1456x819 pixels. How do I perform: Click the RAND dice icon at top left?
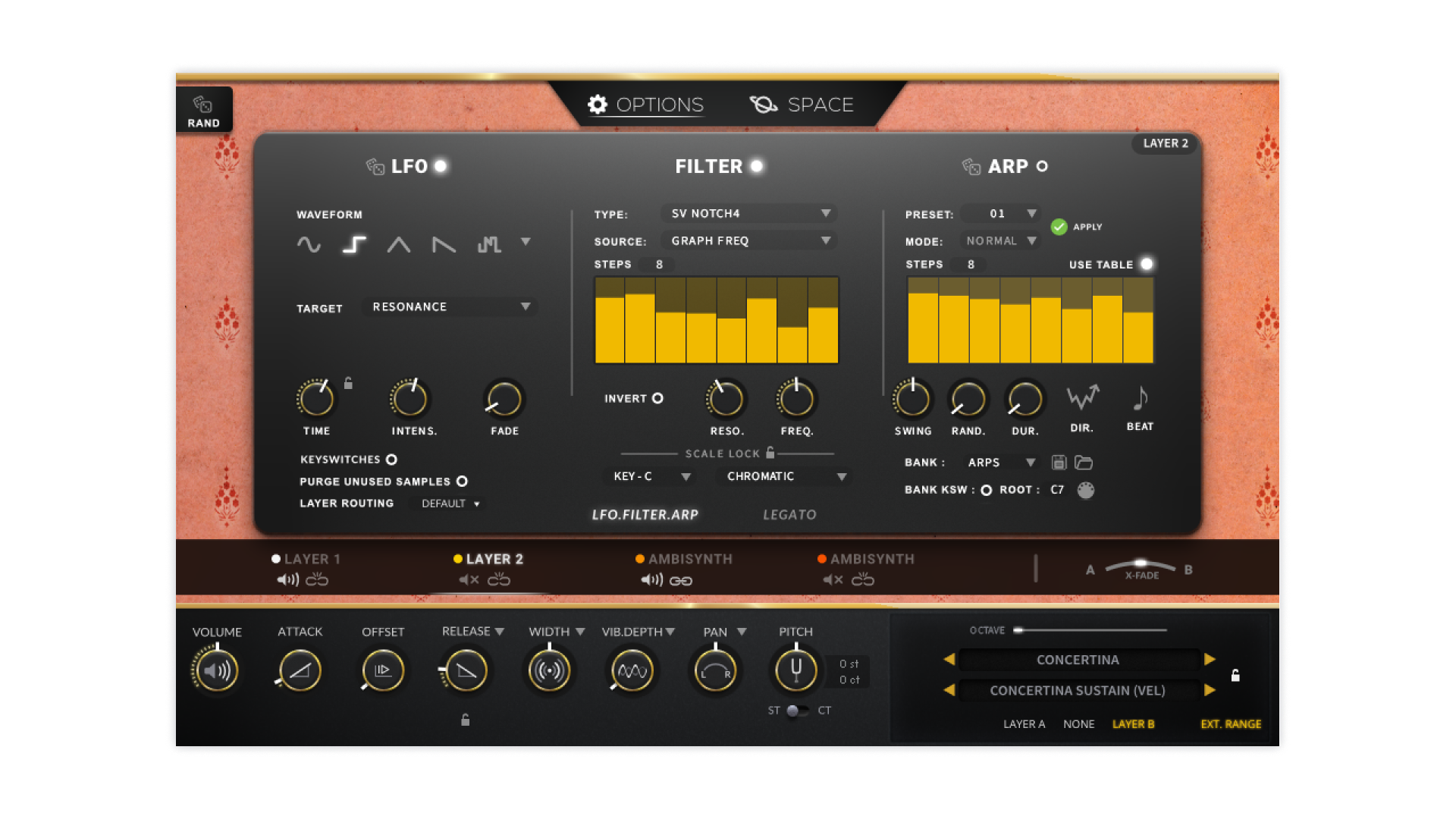coord(202,105)
